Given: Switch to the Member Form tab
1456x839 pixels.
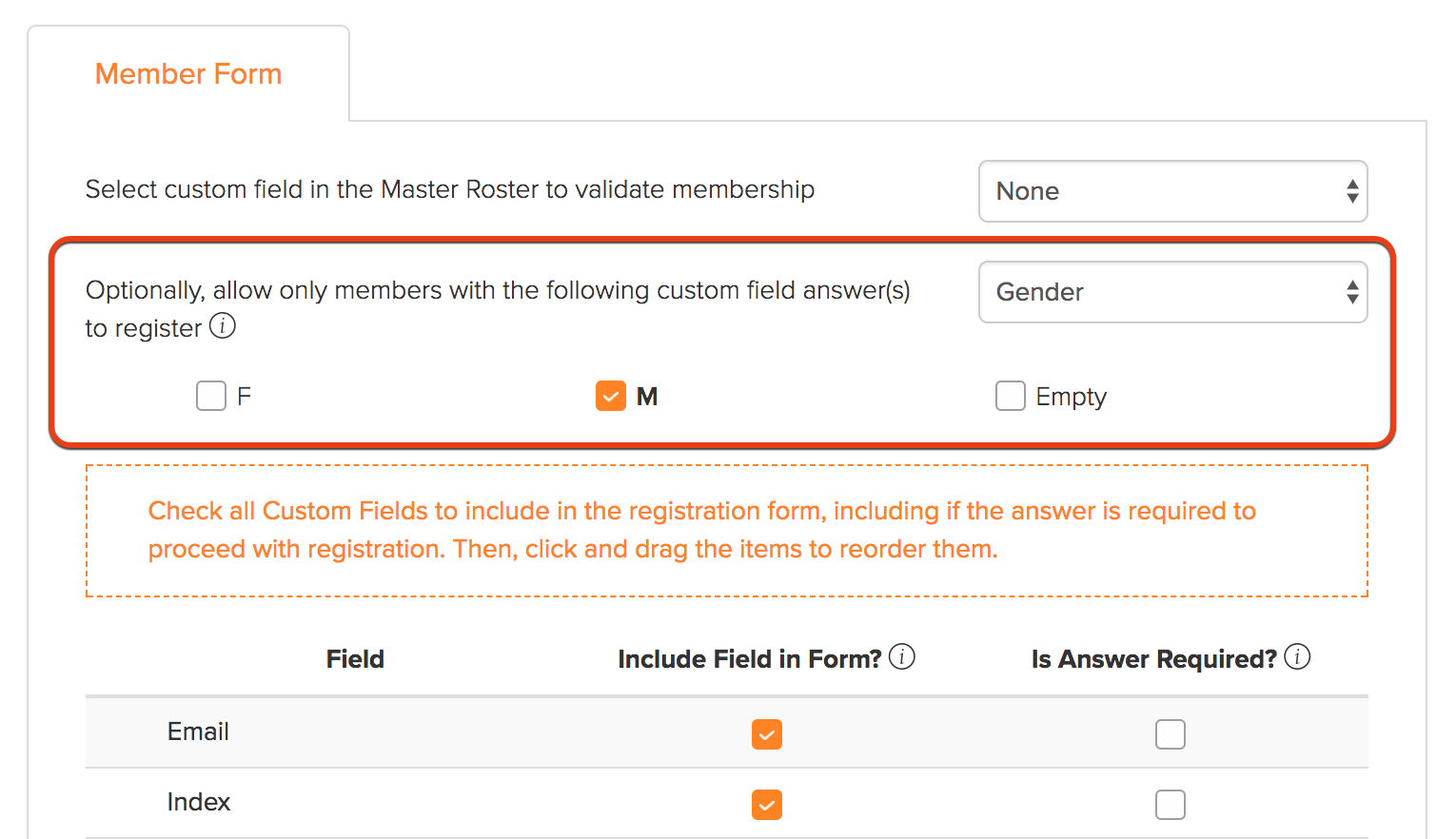Looking at the screenshot, I should (x=188, y=74).
